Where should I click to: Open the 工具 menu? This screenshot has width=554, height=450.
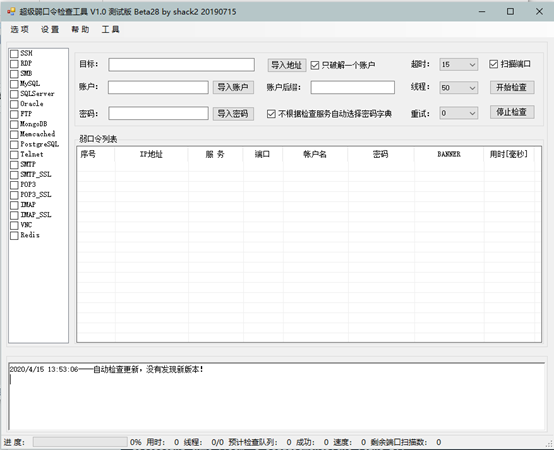[111, 29]
